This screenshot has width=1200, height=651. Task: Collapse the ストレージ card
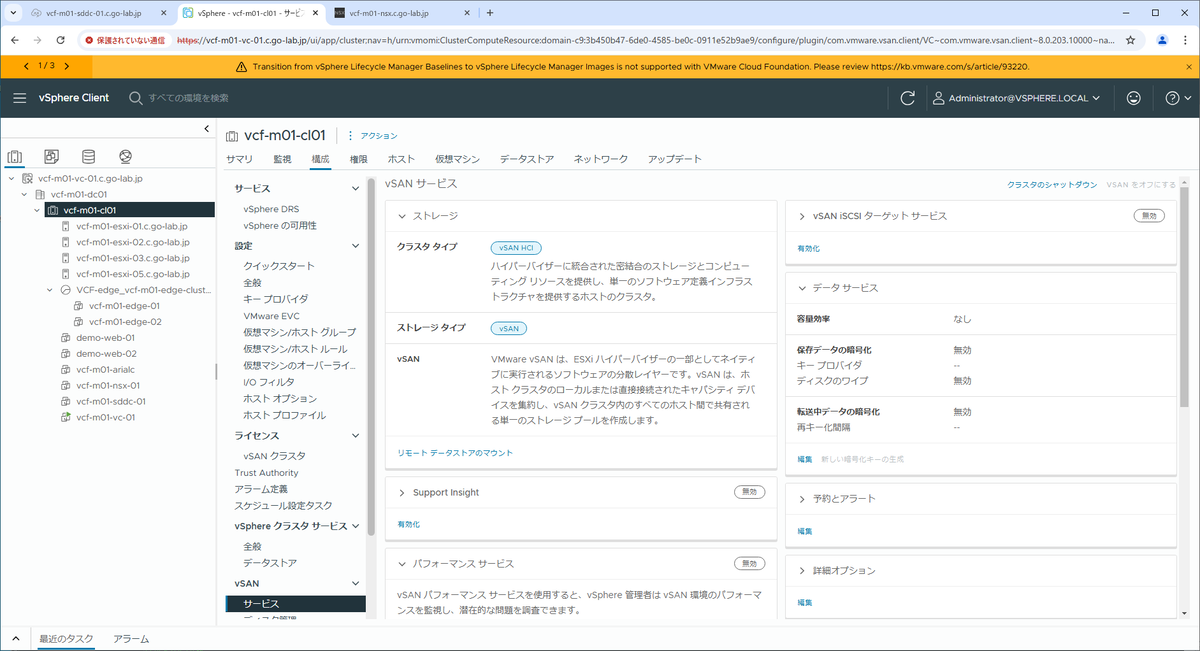coord(402,215)
